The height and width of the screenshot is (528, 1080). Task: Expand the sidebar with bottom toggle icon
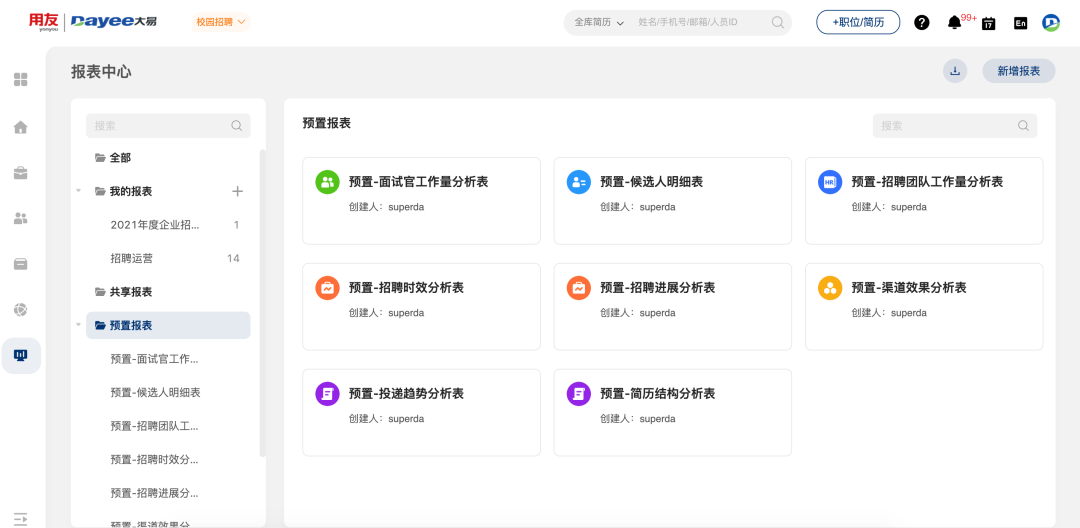pos(21,519)
